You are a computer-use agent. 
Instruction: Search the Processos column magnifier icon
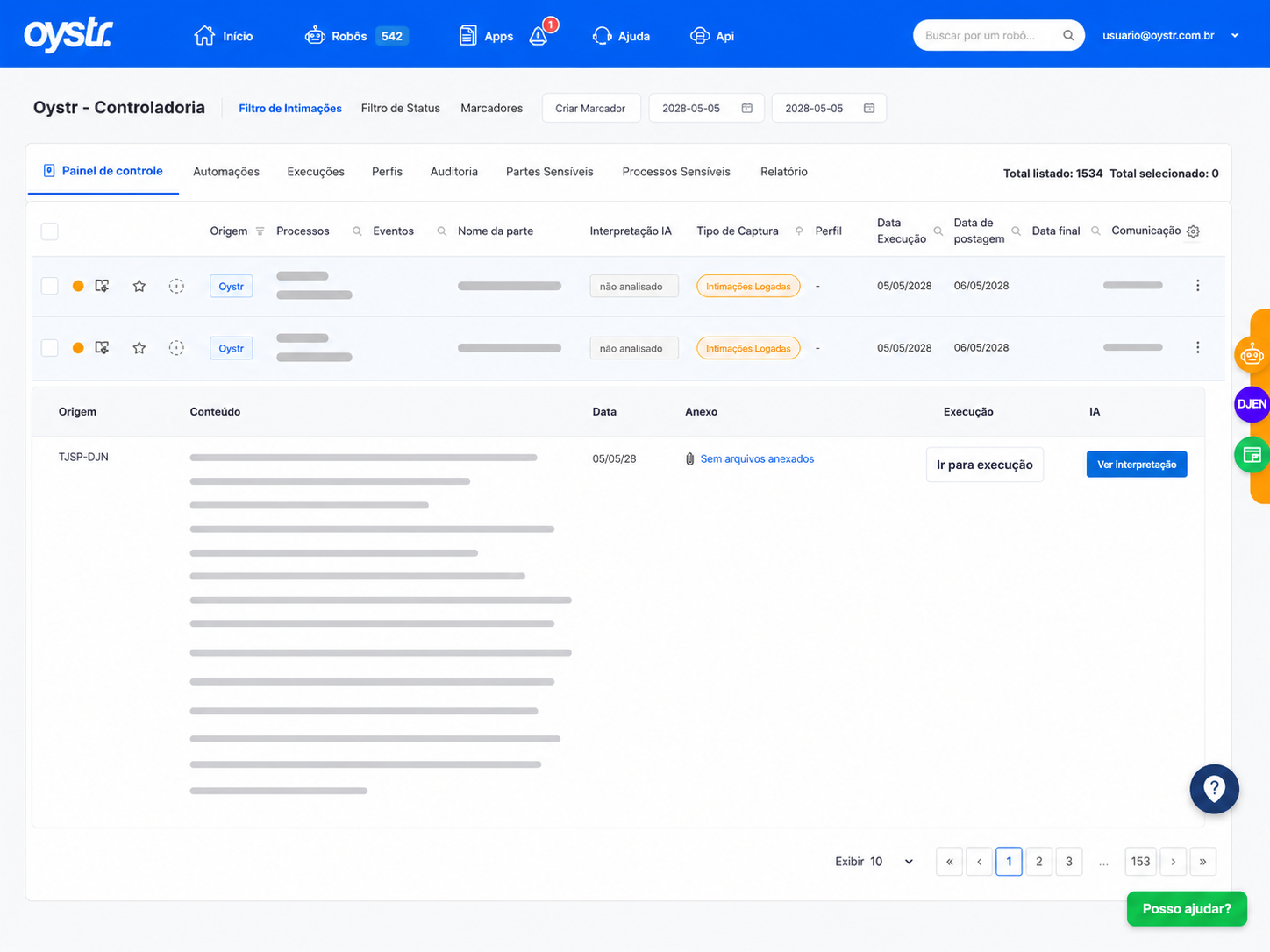(357, 231)
